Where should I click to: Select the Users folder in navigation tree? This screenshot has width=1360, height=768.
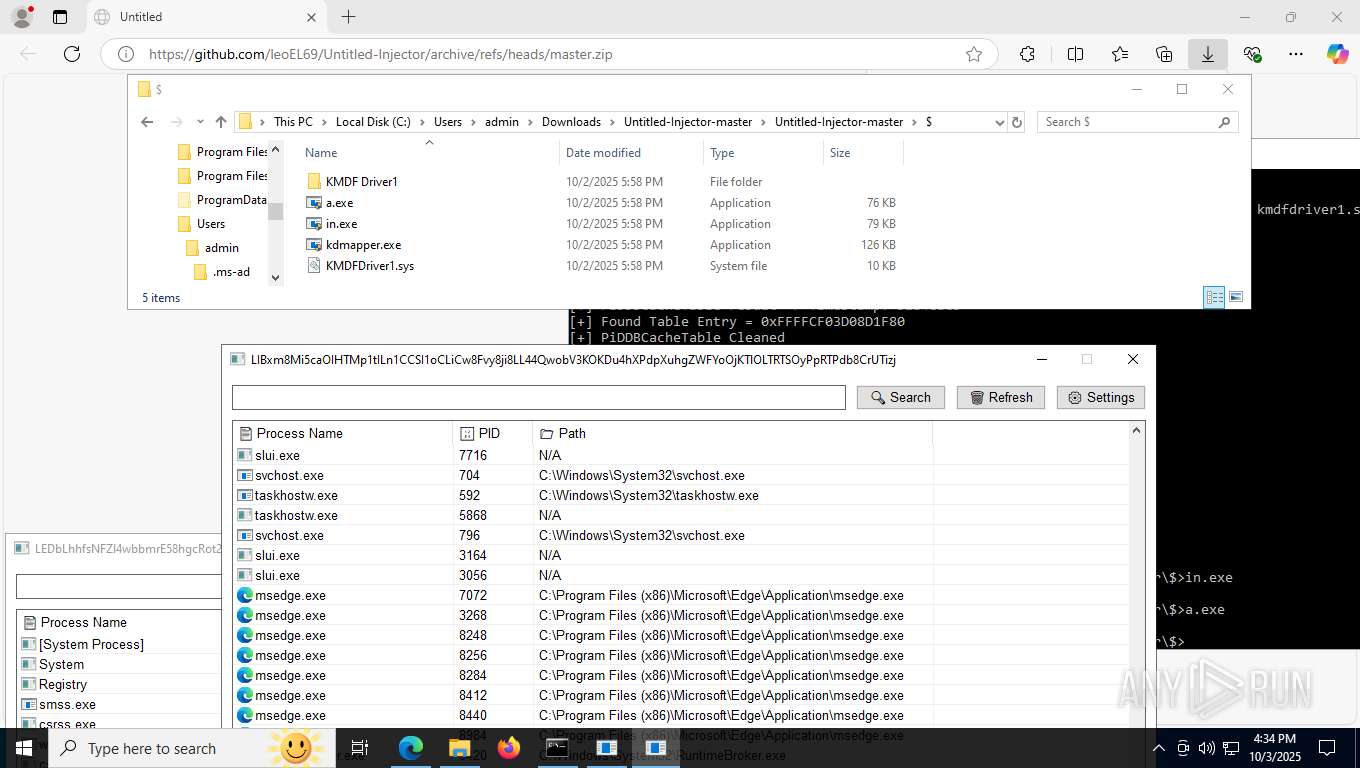201,224
